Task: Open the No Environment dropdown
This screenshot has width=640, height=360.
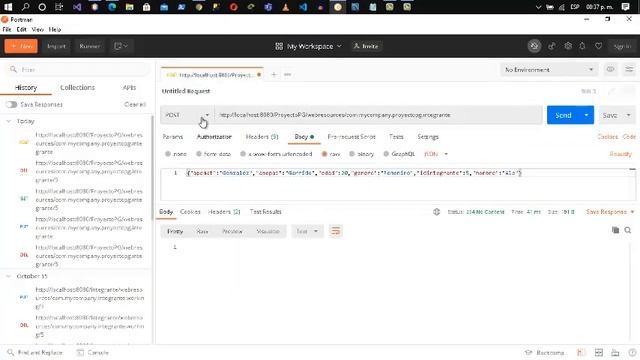Action: (549, 70)
